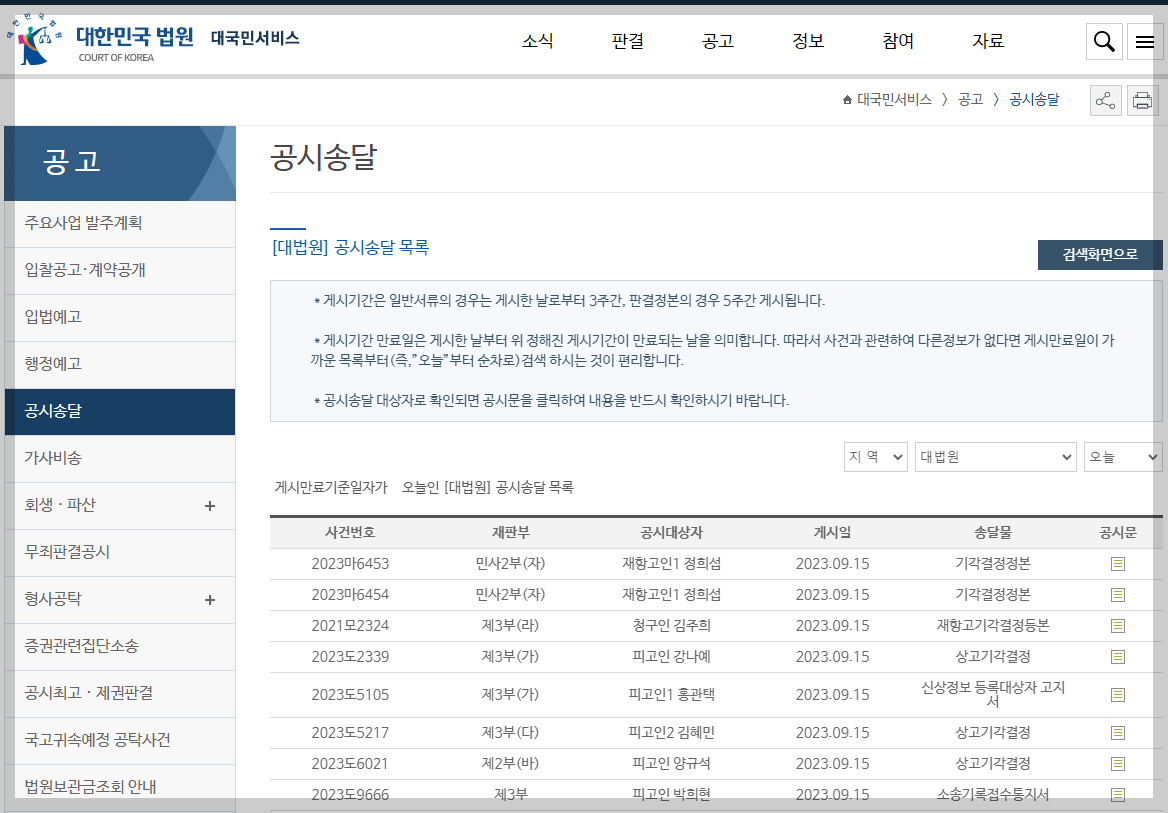Click the 검색화면으로 button
This screenshot has height=813, width=1168.
point(1099,255)
